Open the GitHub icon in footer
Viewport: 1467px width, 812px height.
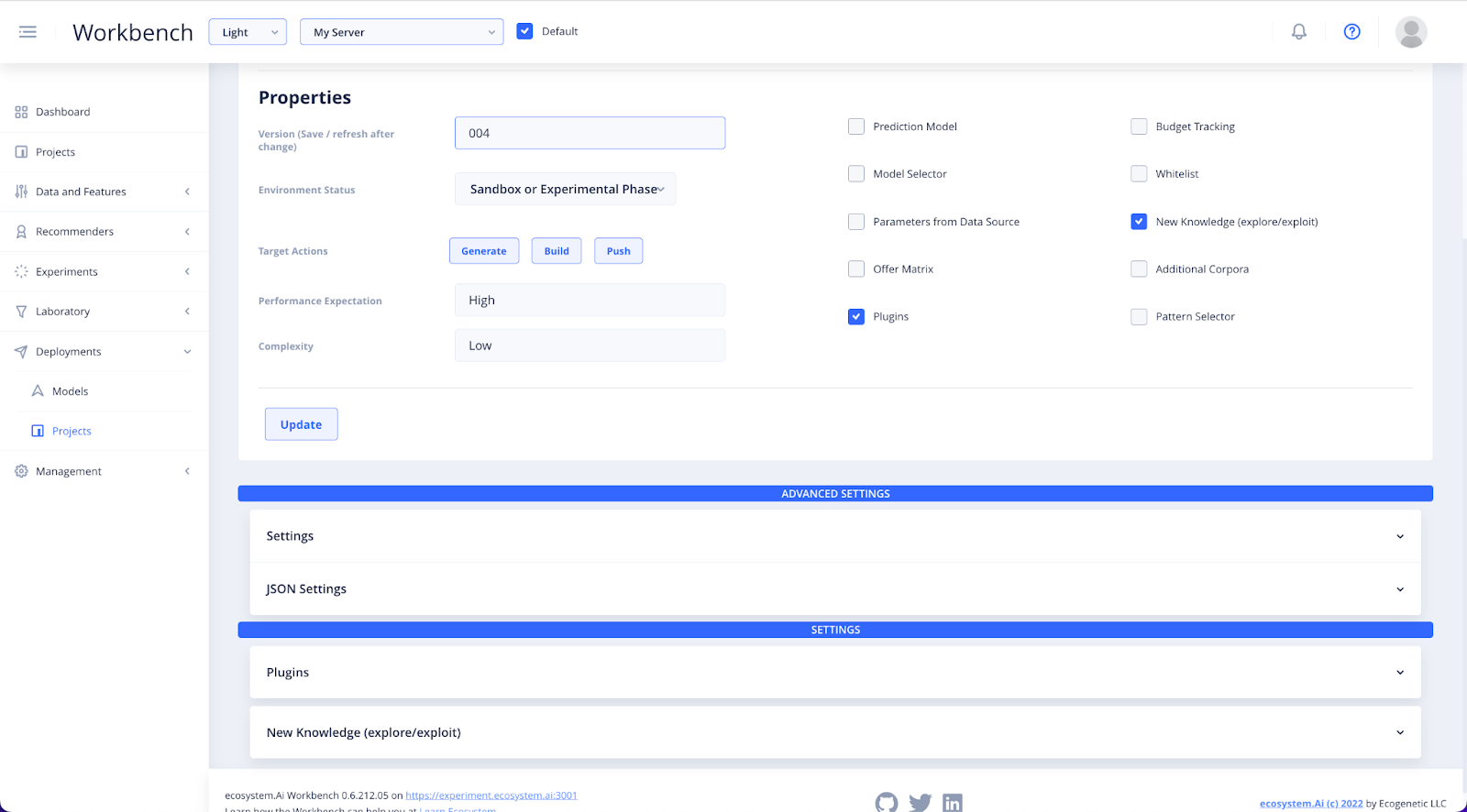(x=887, y=803)
